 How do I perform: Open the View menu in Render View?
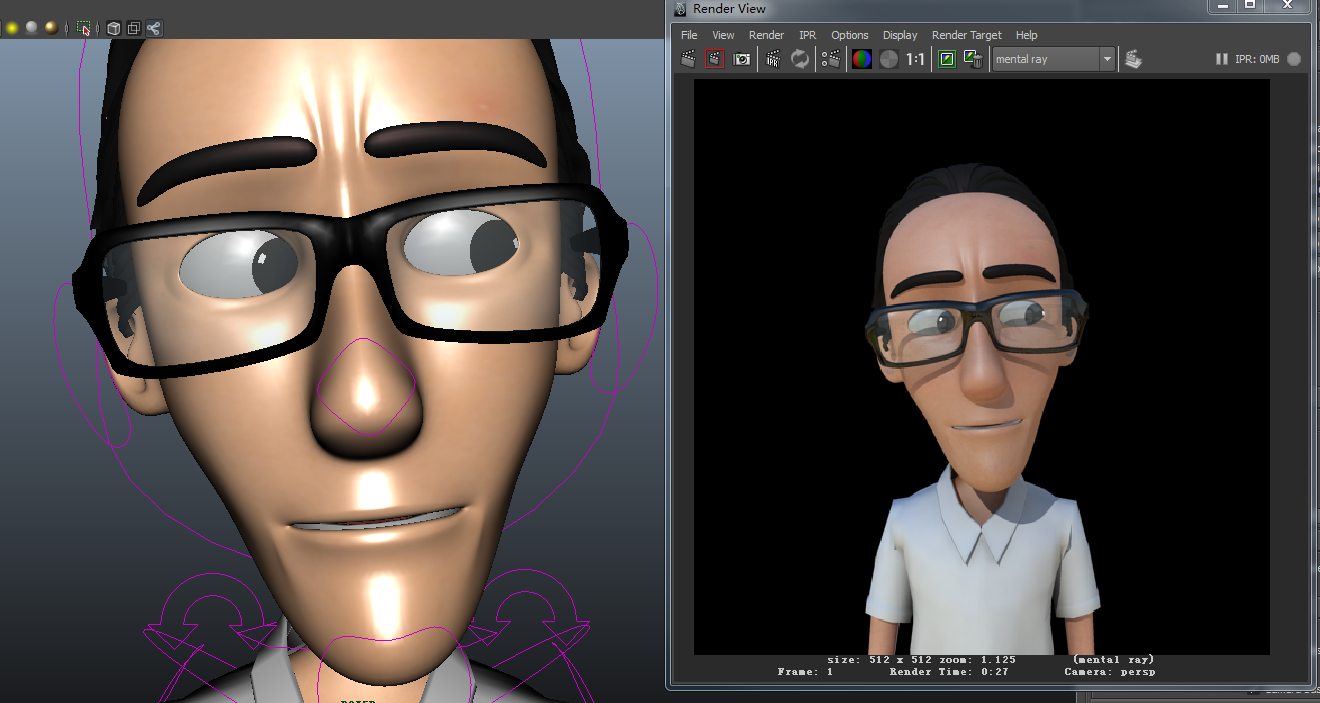723,35
